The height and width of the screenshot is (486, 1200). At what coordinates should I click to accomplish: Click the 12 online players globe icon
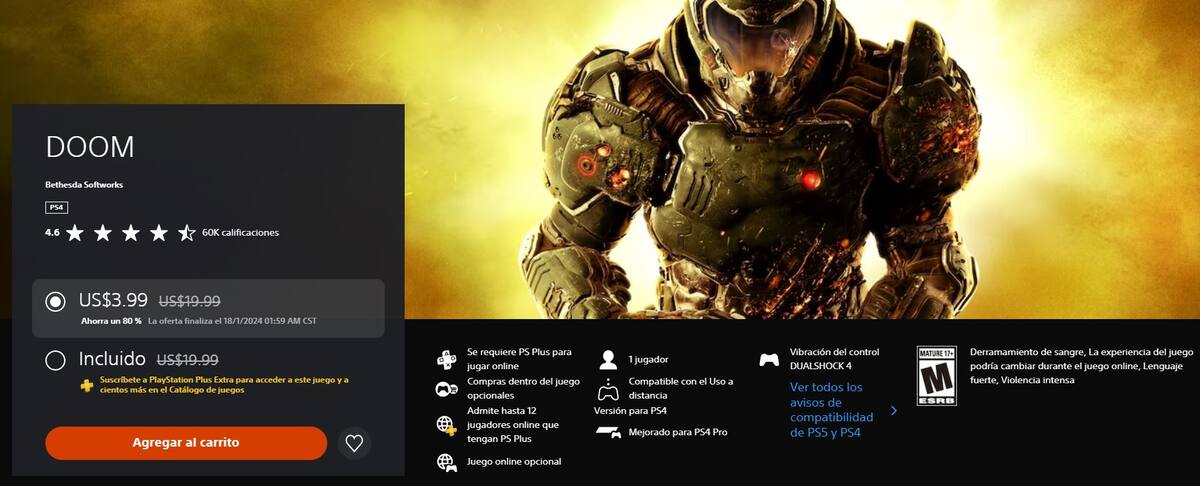click(x=447, y=425)
